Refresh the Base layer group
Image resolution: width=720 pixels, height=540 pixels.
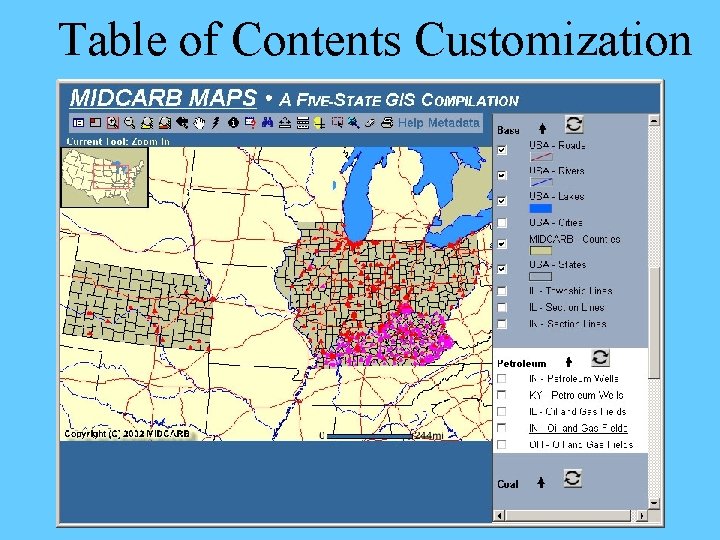574,124
